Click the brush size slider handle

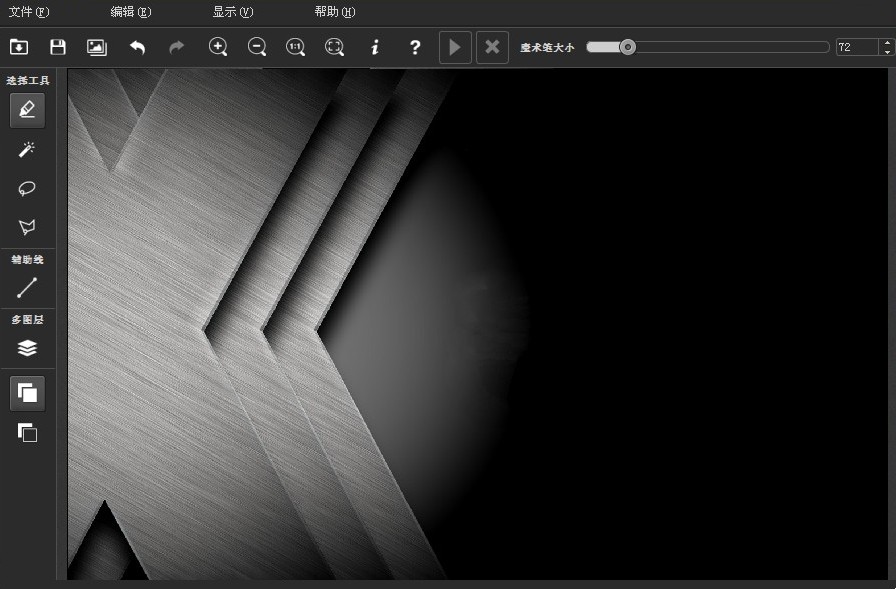pyautogui.click(x=627, y=47)
